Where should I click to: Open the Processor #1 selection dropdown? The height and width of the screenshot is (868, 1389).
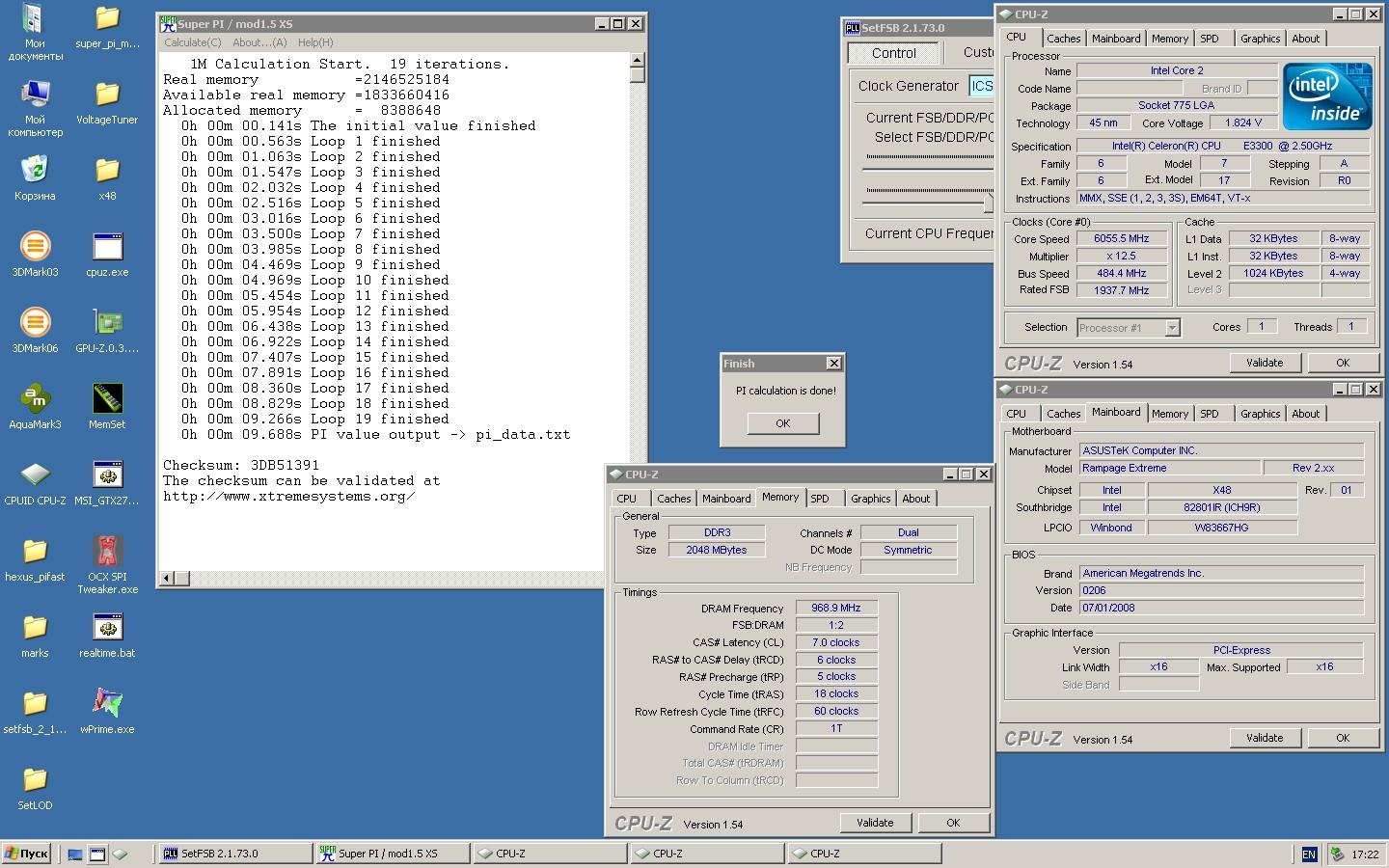tap(1129, 328)
